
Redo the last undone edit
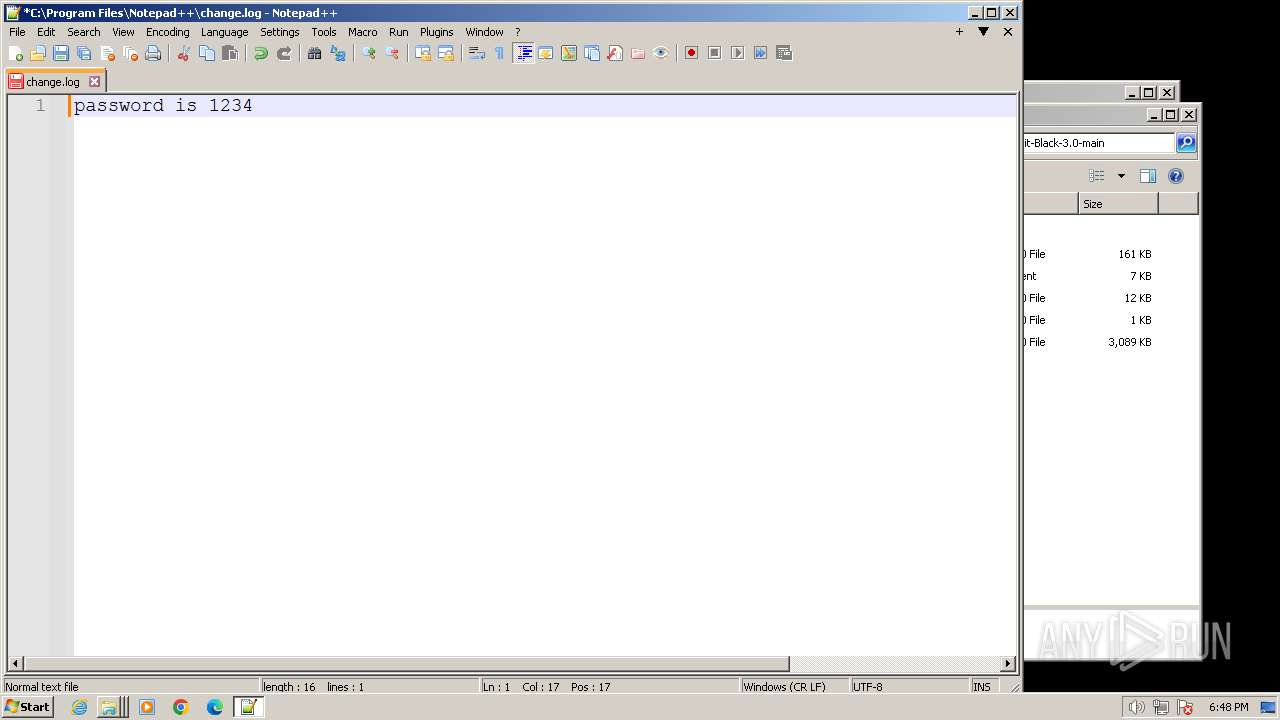(284, 53)
